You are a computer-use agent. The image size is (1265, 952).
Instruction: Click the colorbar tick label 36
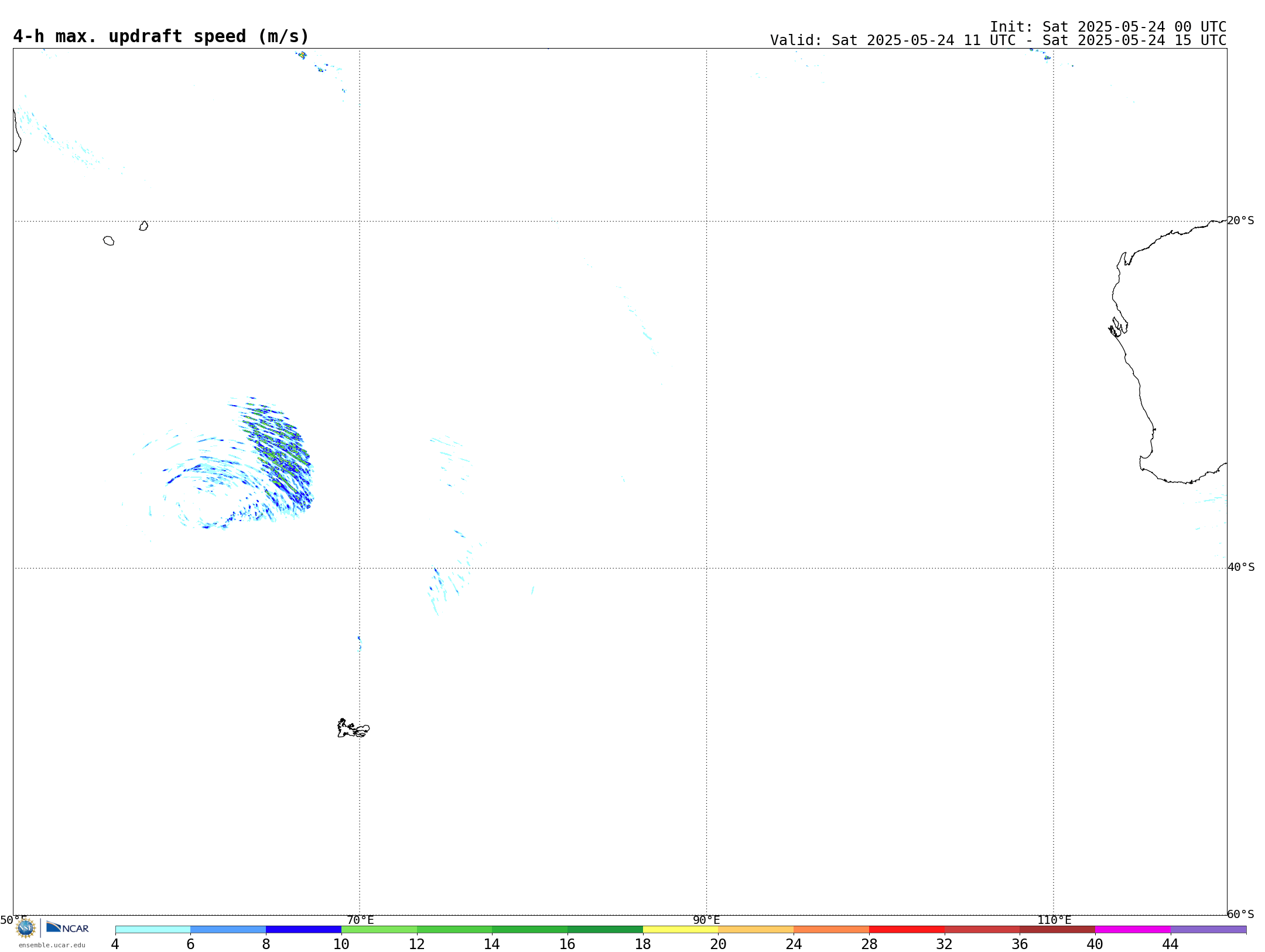pyautogui.click(x=1020, y=944)
